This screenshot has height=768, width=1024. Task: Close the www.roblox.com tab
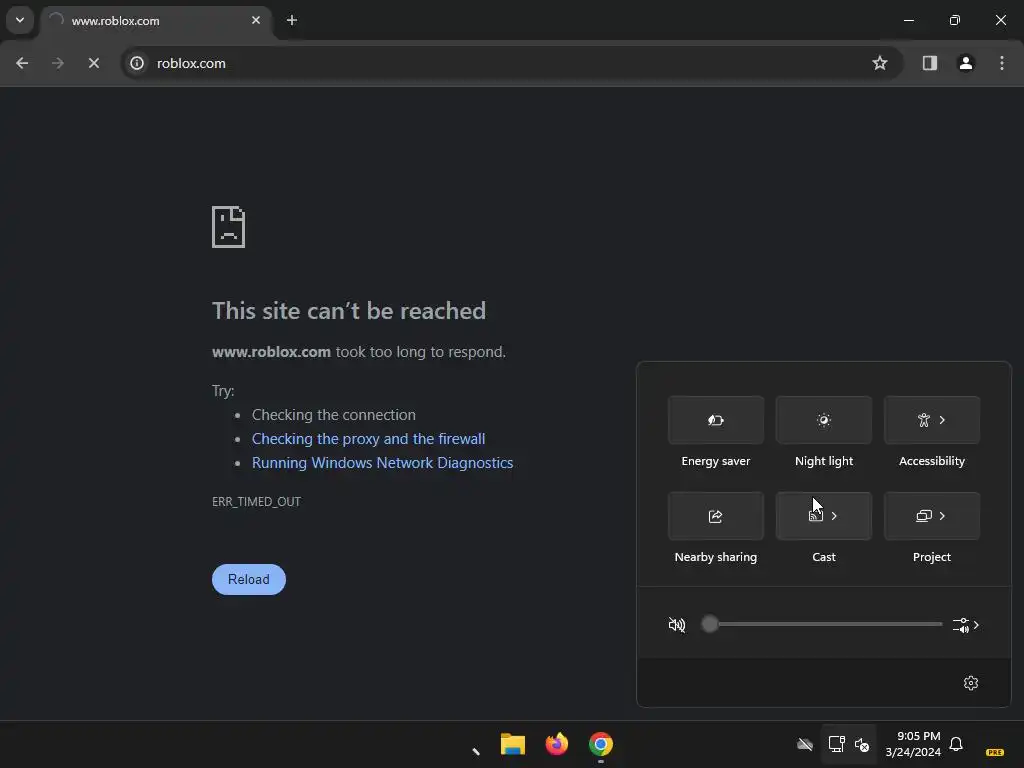point(256,21)
